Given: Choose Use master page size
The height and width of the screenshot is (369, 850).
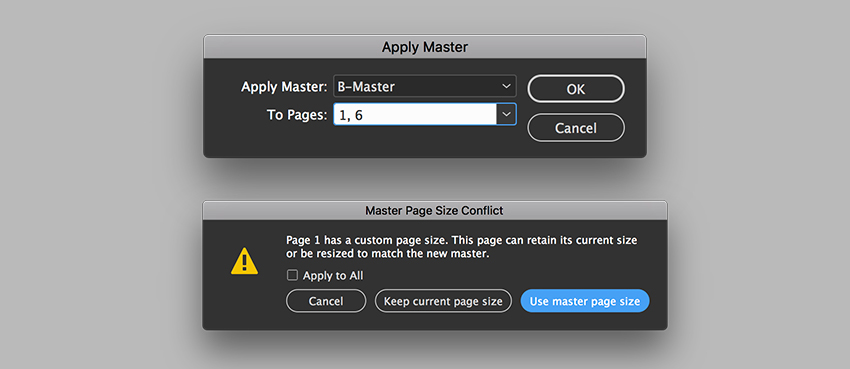Looking at the screenshot, I should pyautogui.click(x=585, y=301).
